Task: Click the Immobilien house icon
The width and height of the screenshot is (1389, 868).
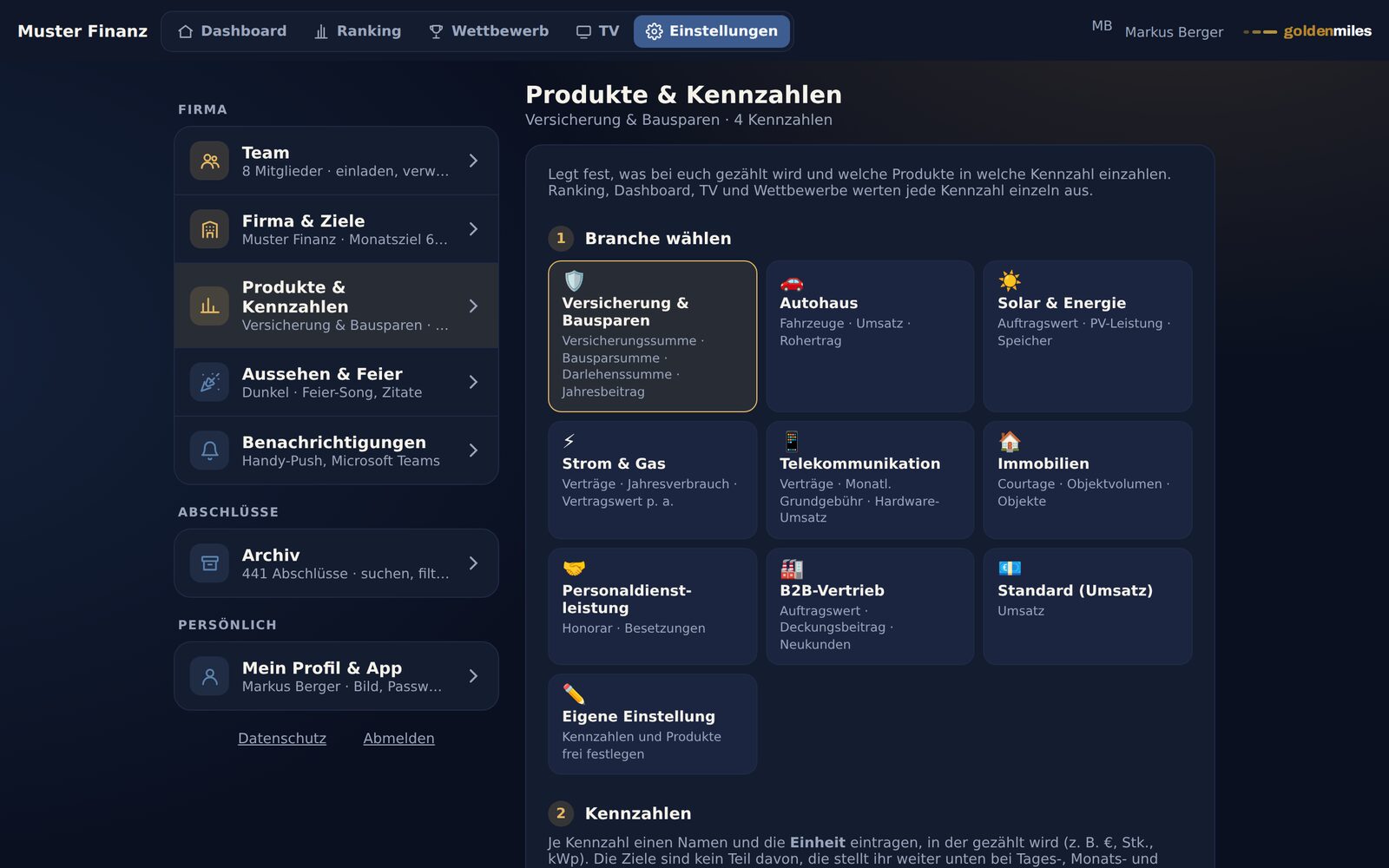Action: pos(1009,441)
